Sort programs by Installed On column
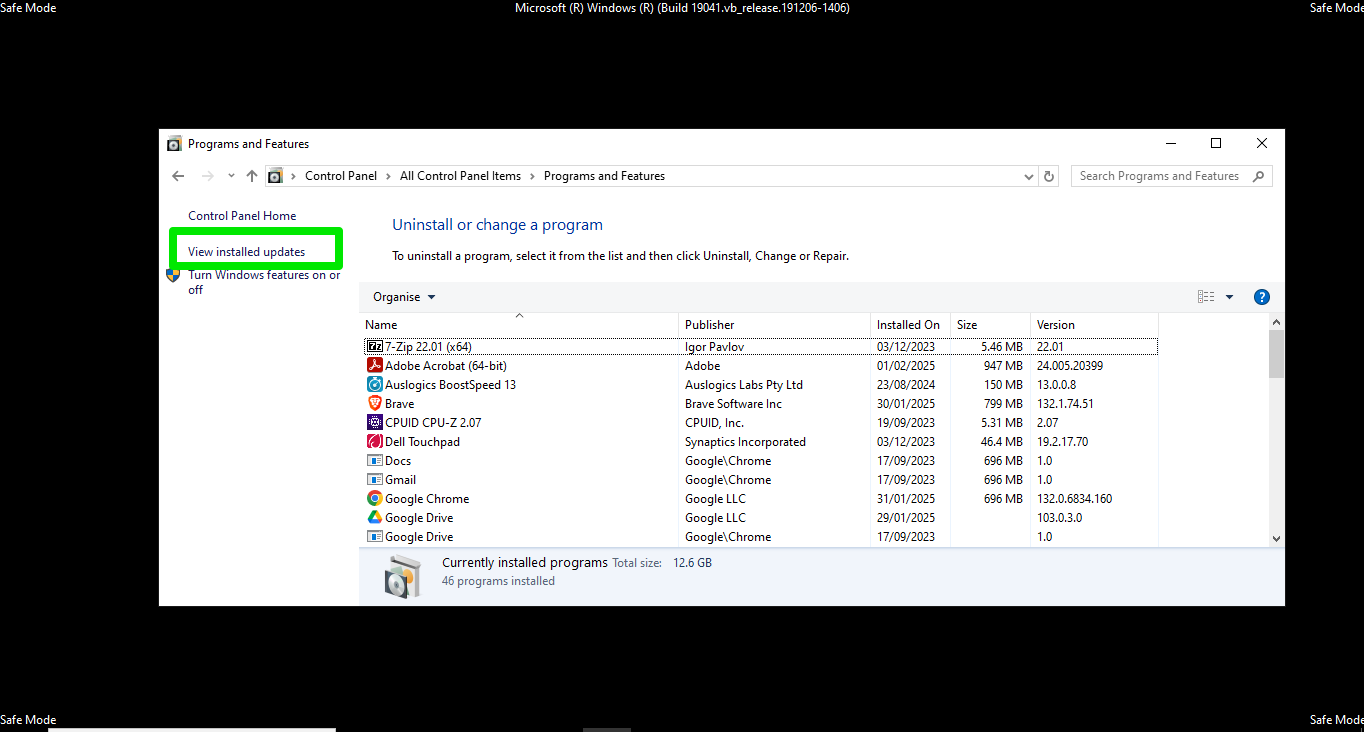1364x732 pixels. (x=908, y=325)
